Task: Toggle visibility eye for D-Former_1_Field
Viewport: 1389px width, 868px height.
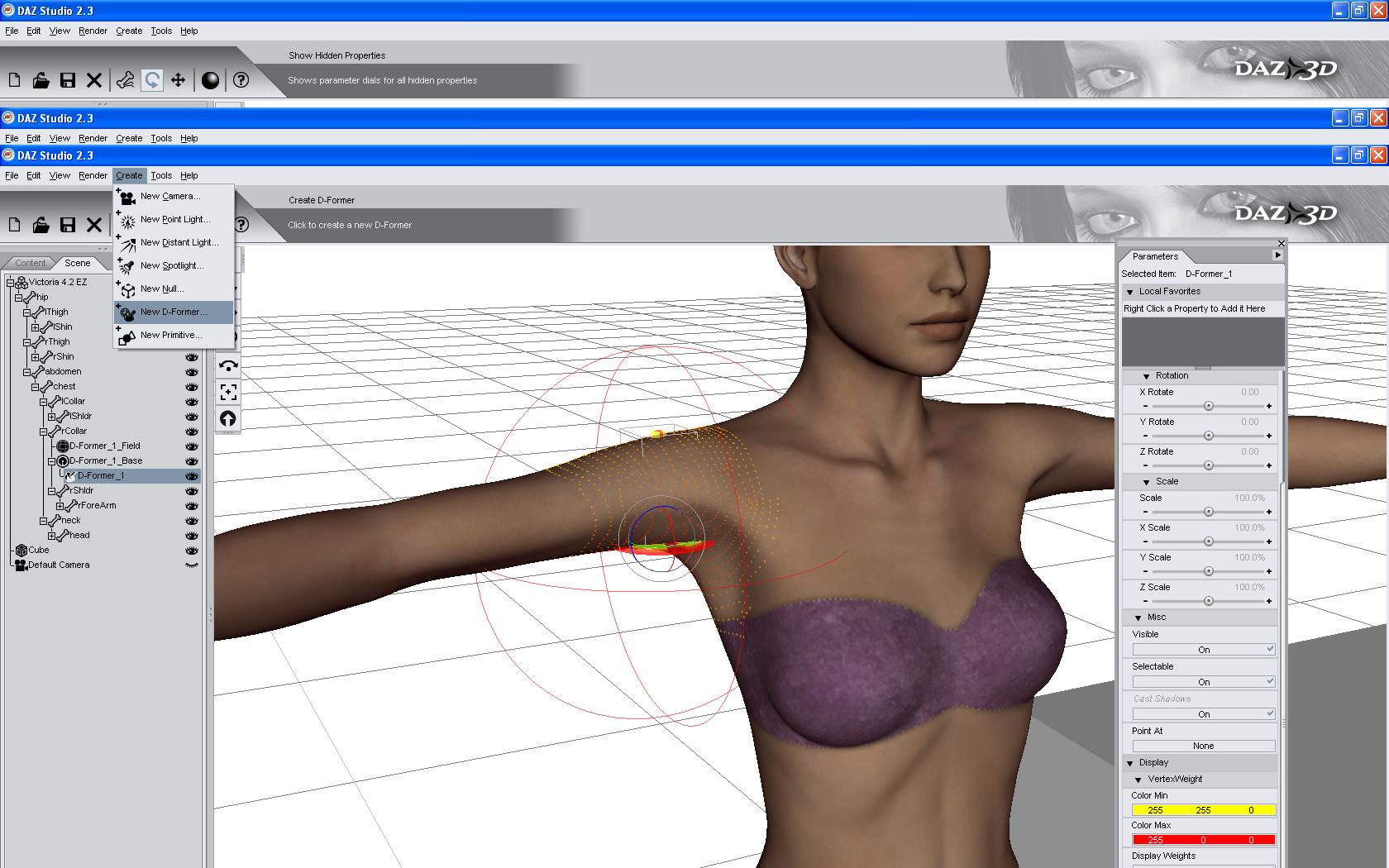Action: tap(192, 446)
